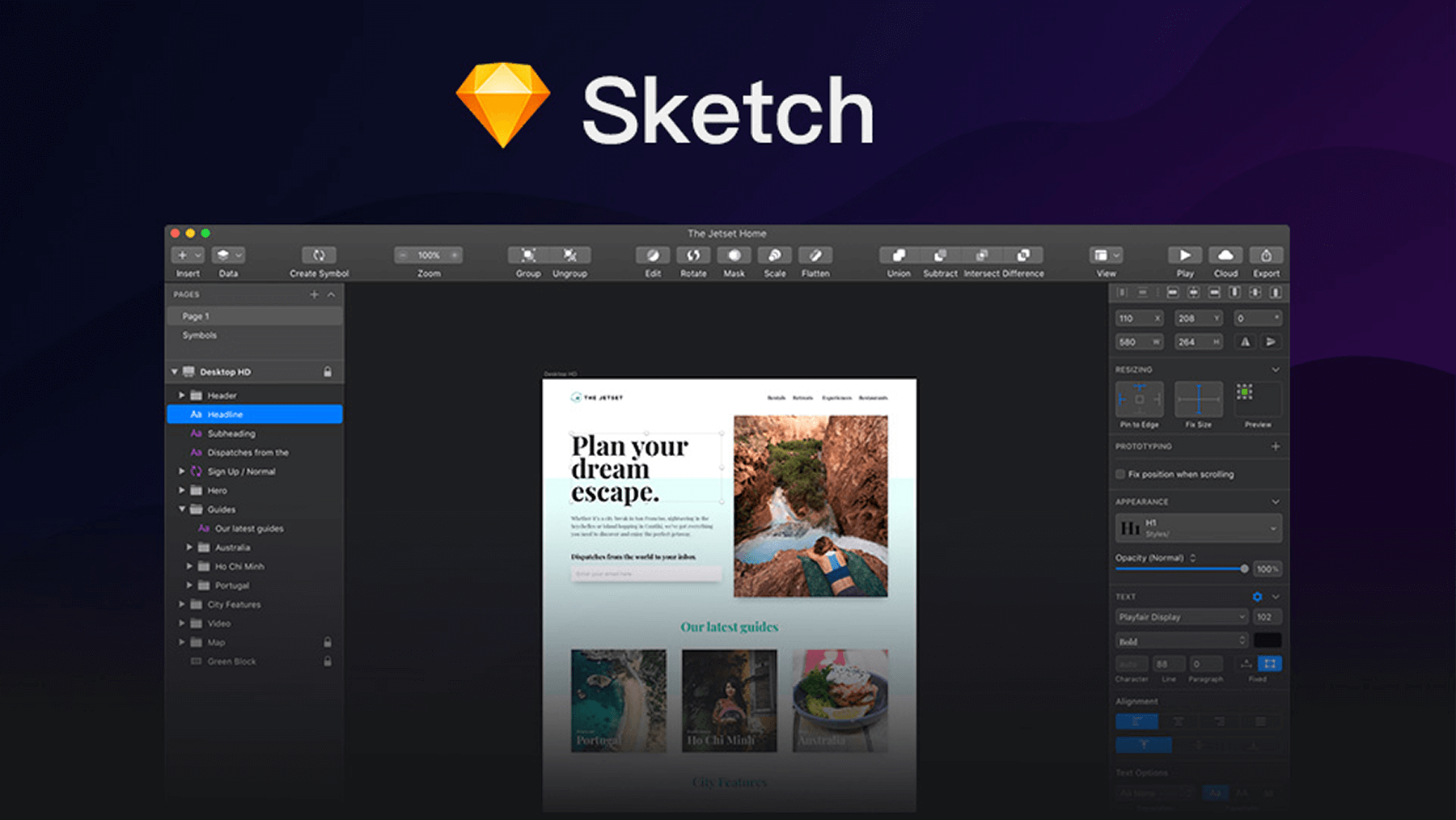This screenshot has width=1456, height=820.
Task: Collapse the Guides group
Action: (181, 509)
